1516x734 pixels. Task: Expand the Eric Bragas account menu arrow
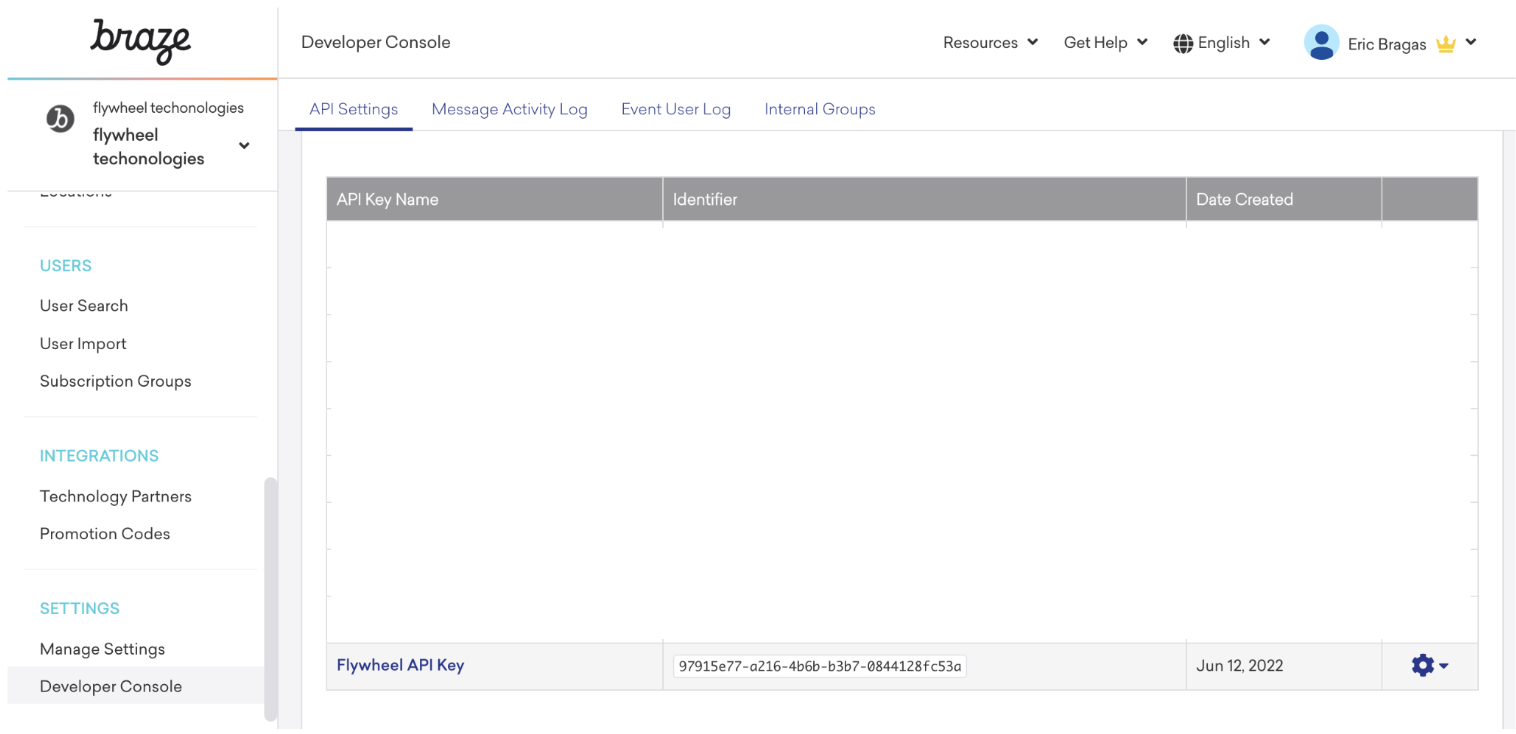tap(1471, 42)
